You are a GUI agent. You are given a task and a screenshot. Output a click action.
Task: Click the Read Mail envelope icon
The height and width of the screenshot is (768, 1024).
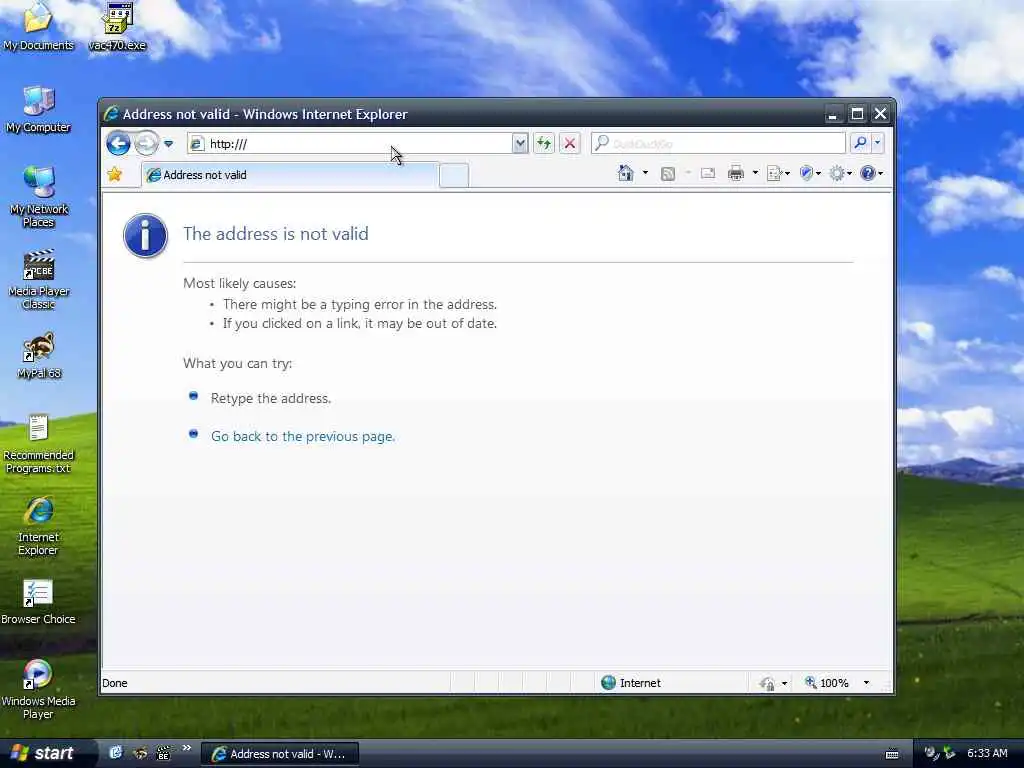pyautogui.click(x=708, y=173)
